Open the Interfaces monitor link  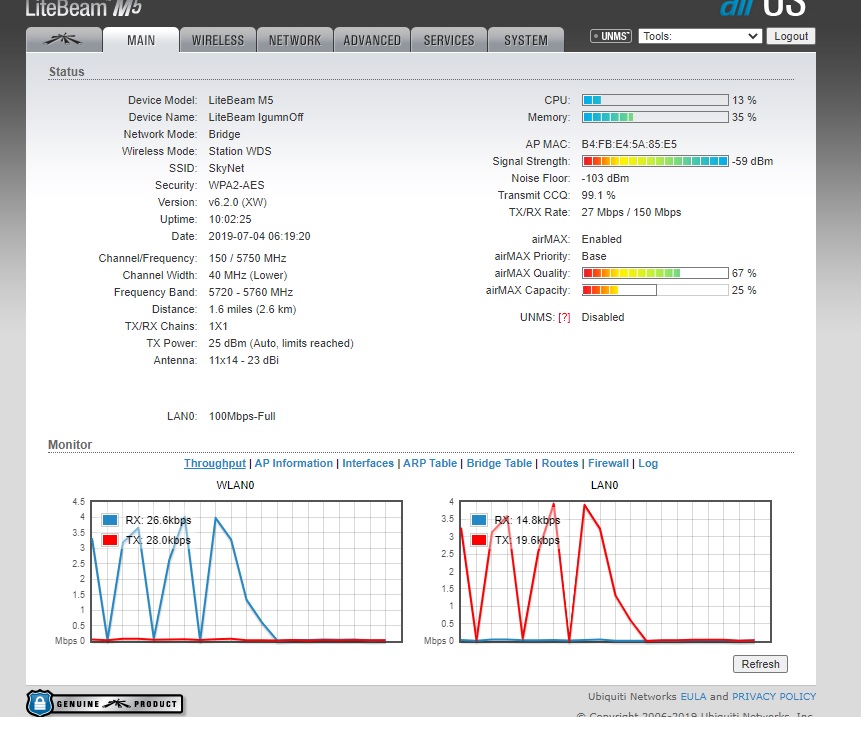pyautogui.click(x=368, y=463)
